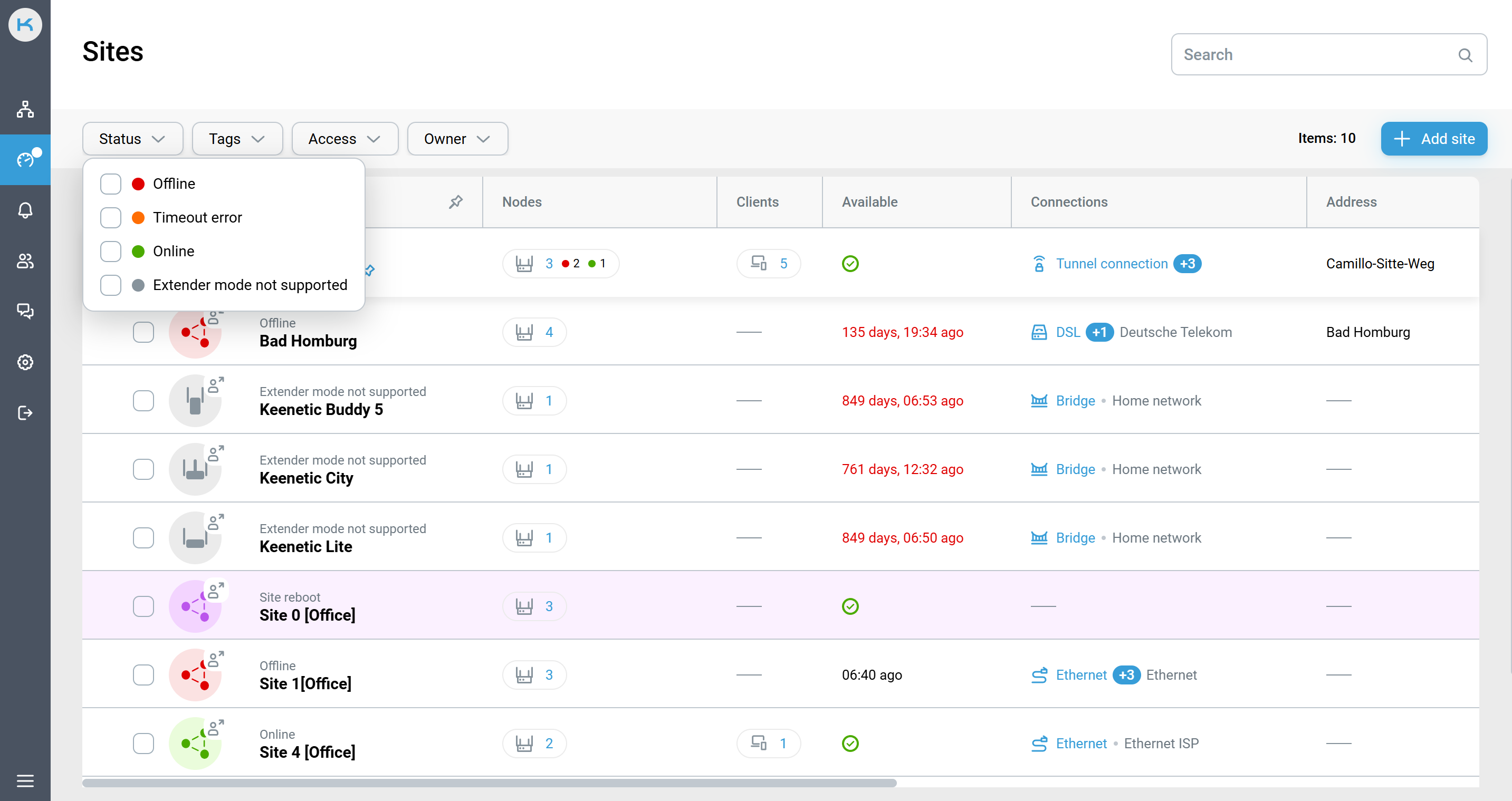Image resolution: width=1512 pixels, height=801 pixels.
Task: Select the checkbox for Bad Homburg site
Action: [x=143, y=332]
